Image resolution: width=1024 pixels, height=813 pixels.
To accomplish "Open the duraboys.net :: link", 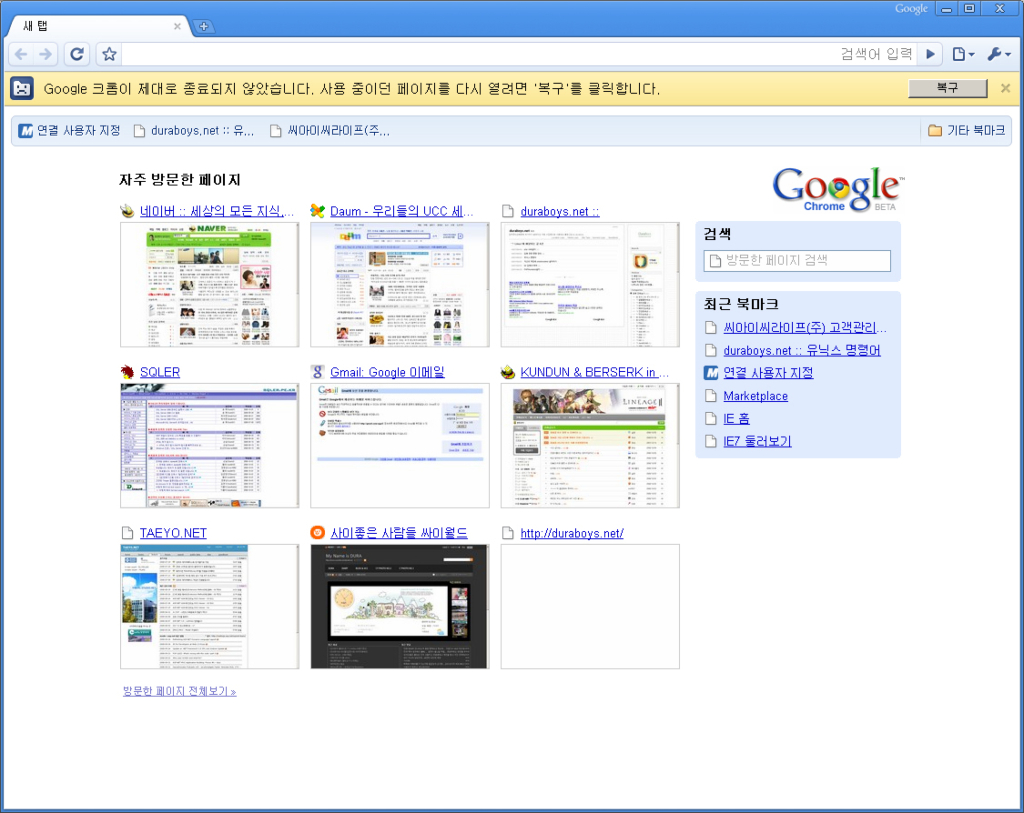I will tap(560, 211).
